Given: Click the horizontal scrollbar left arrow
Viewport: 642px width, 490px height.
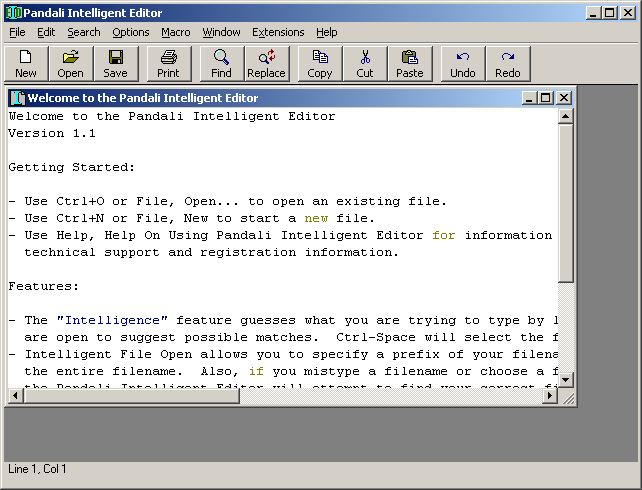Looking at the screenshot, I should [16, 395].
